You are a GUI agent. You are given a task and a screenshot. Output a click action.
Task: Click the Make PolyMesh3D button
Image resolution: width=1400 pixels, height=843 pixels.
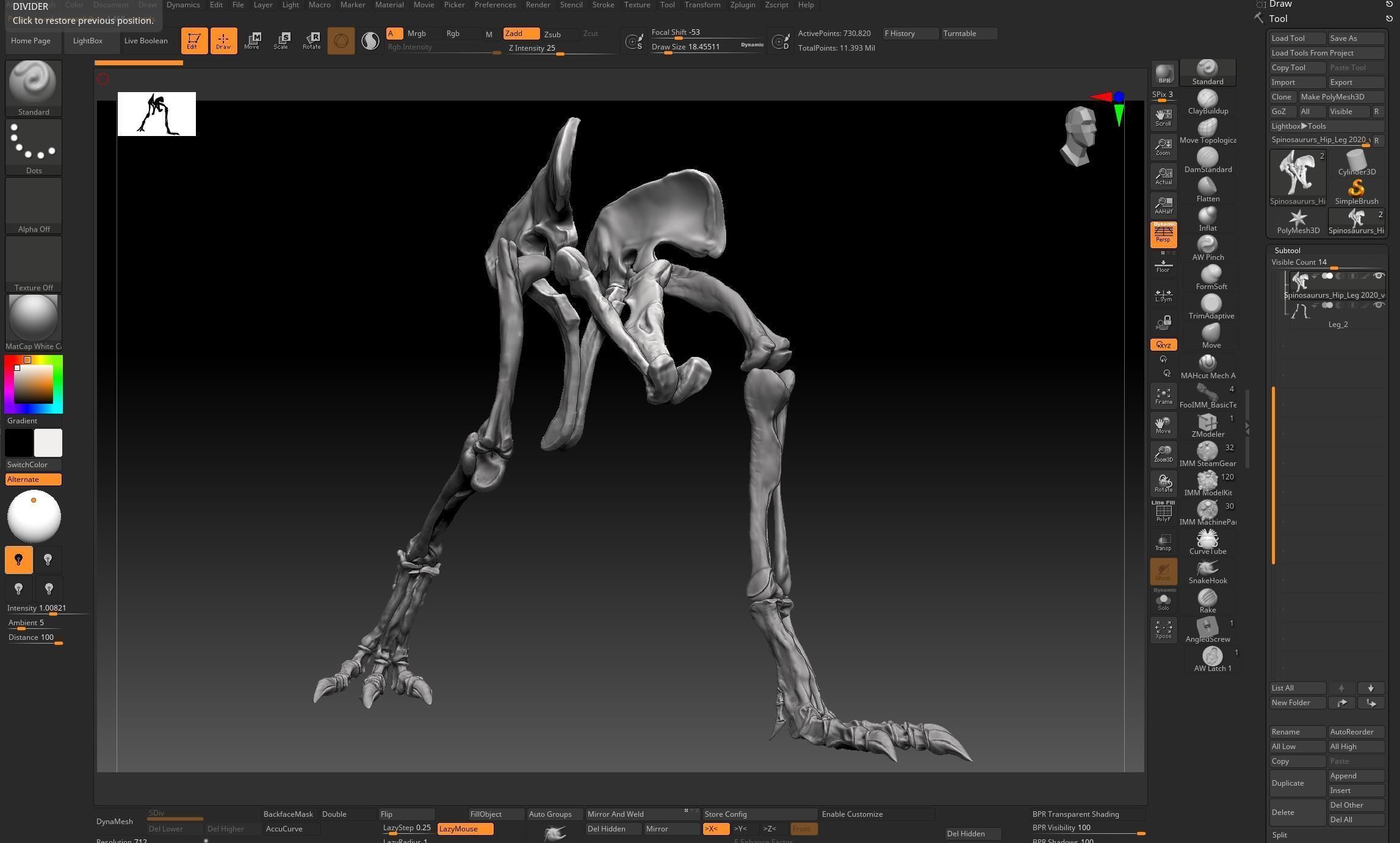tap(1332, 97)
